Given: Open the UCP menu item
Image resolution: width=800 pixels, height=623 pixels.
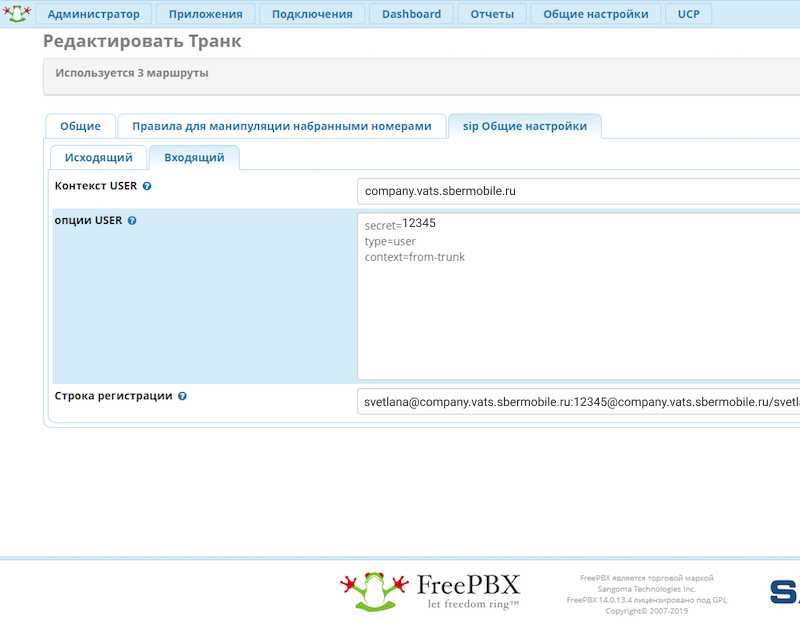Looking at the screenshot, I should point(689,14).
